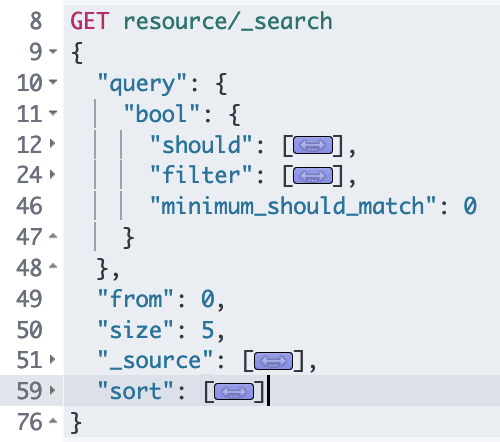Expand the folded "sort" array widget
Image resolution: width=500 pixels, height=442 pixels.
click(234, 392)
